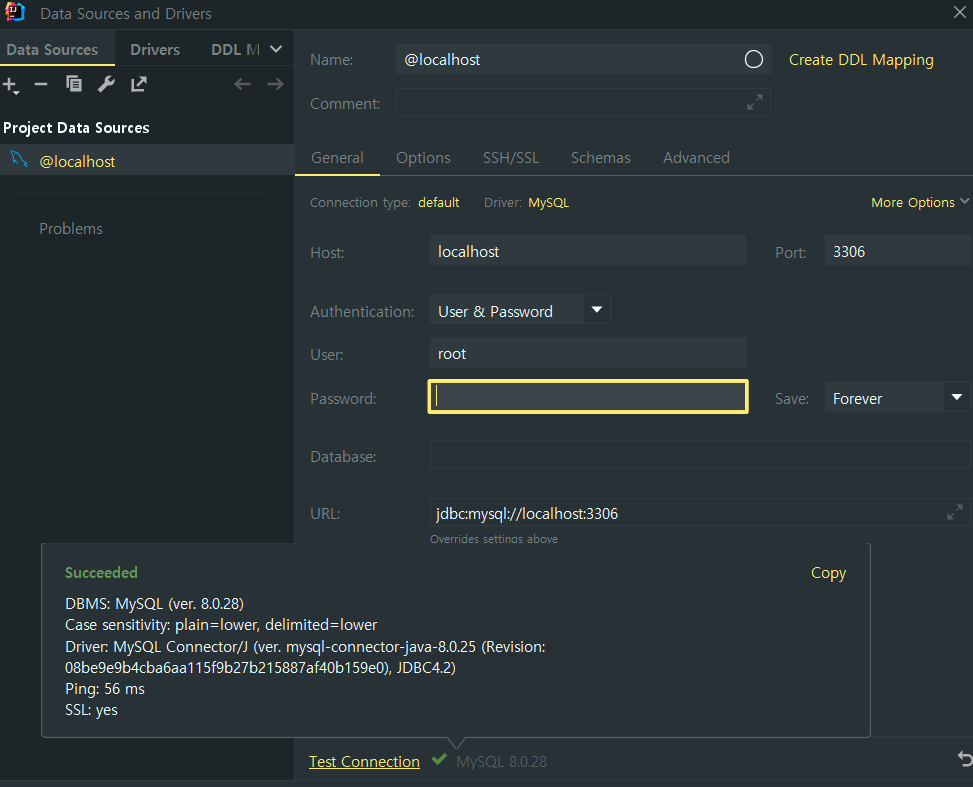Image resolution: width=973 pixels, height=787 pixels.
Task: Click Test Connection link
Action: [364, 762]
